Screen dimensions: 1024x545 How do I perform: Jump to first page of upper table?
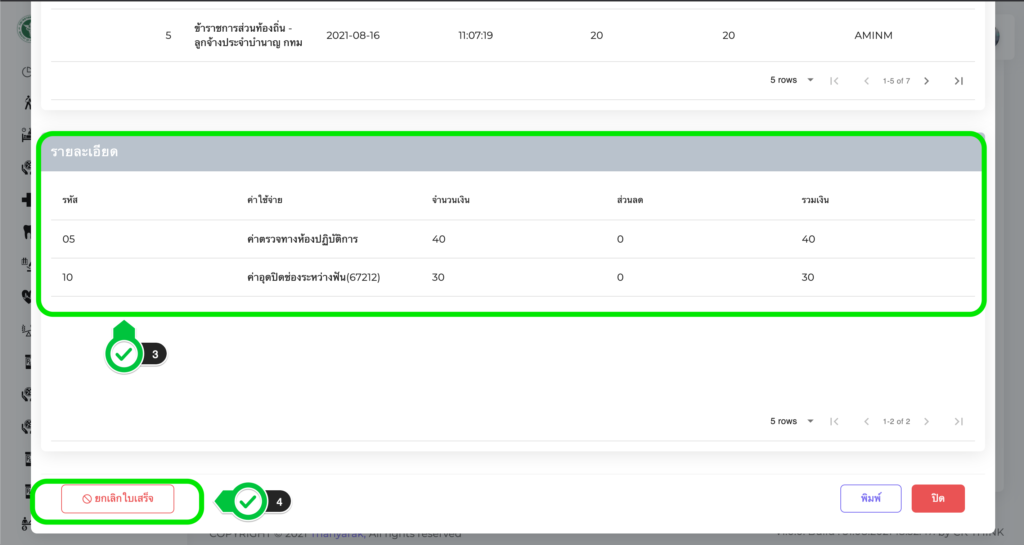pyautogui.click(x=834, y=81)
